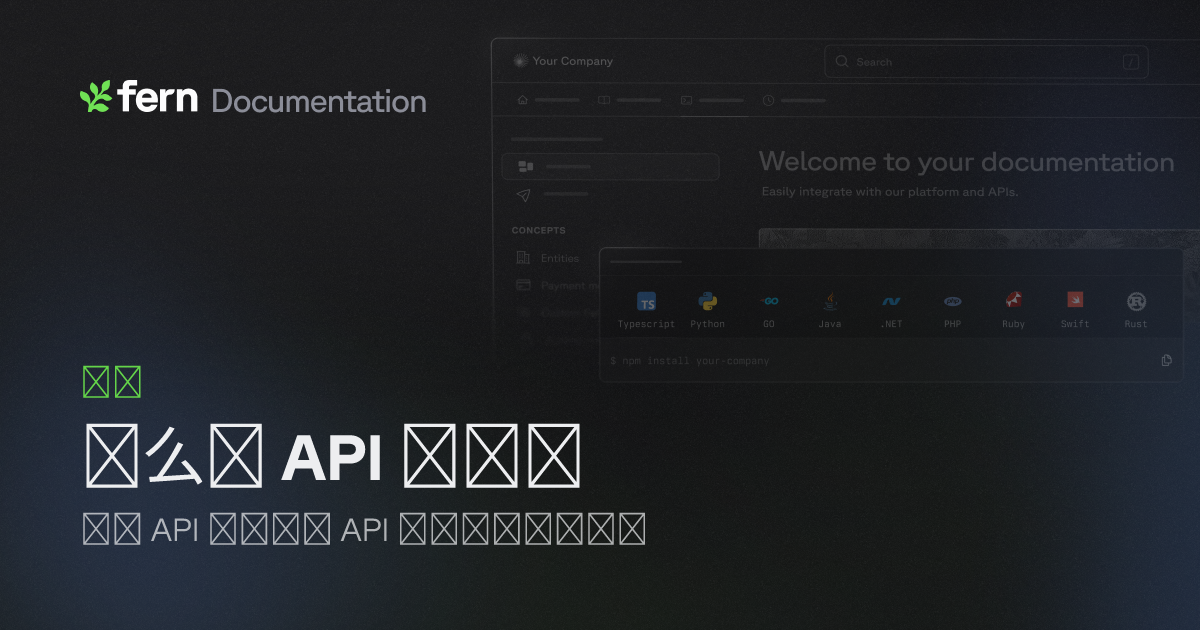Open the tab with open-book icon
This screenshot has height=630, width=1200.
click(x=630, y=100)
